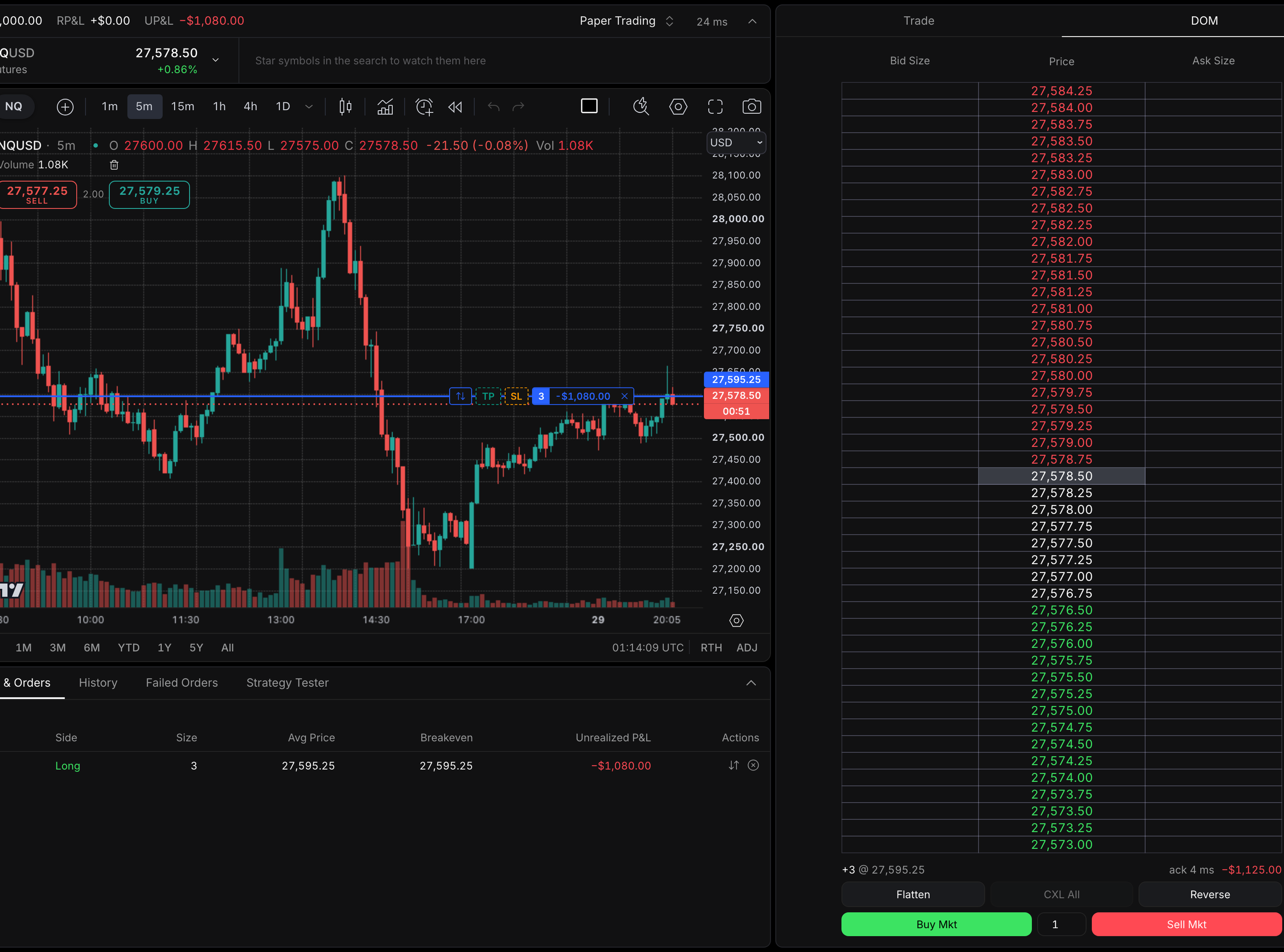
Task: Switch chart to 1m timeframe
Action: 110,107
